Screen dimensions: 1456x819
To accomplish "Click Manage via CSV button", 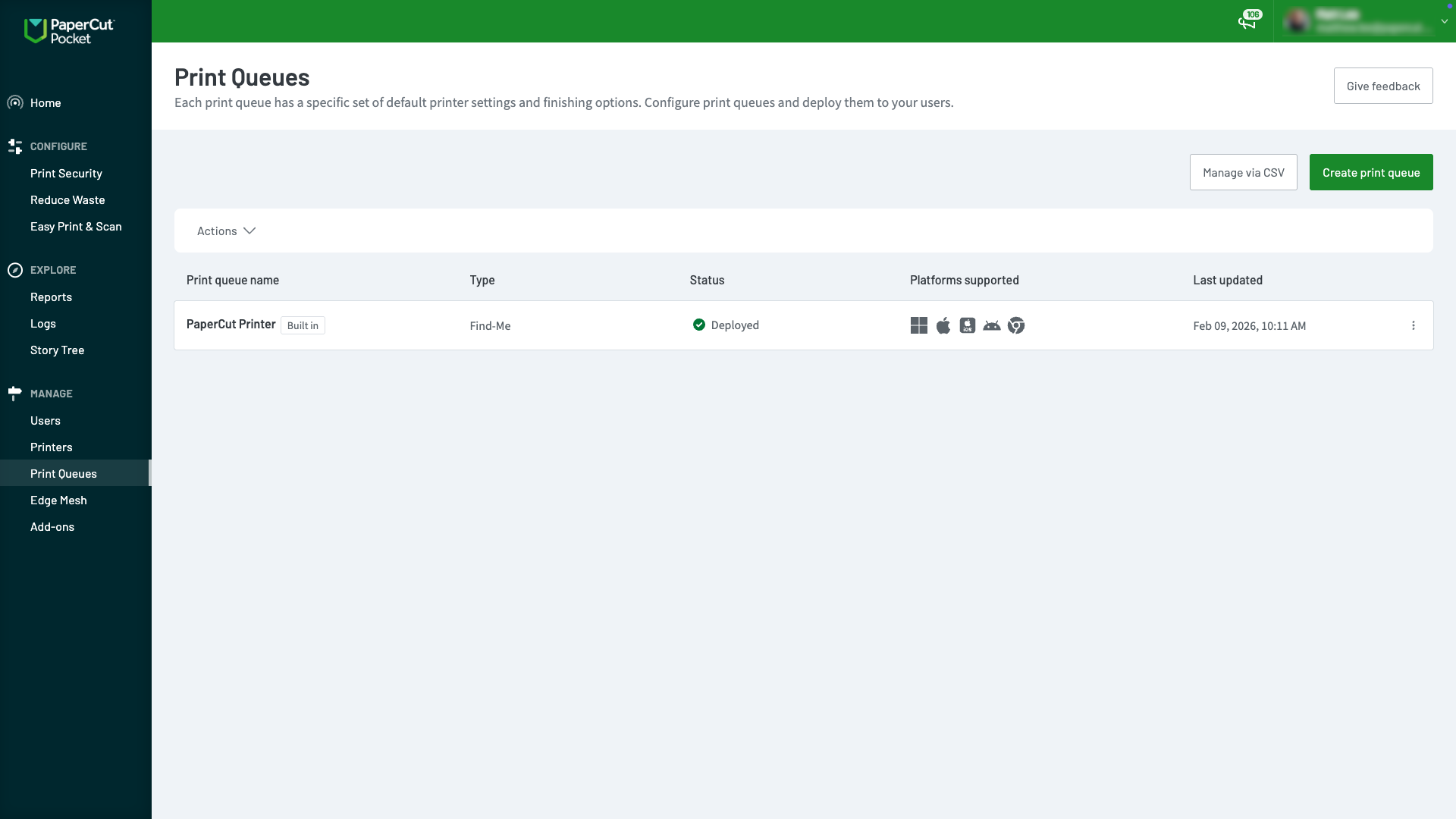I will tap(1243, 172).
